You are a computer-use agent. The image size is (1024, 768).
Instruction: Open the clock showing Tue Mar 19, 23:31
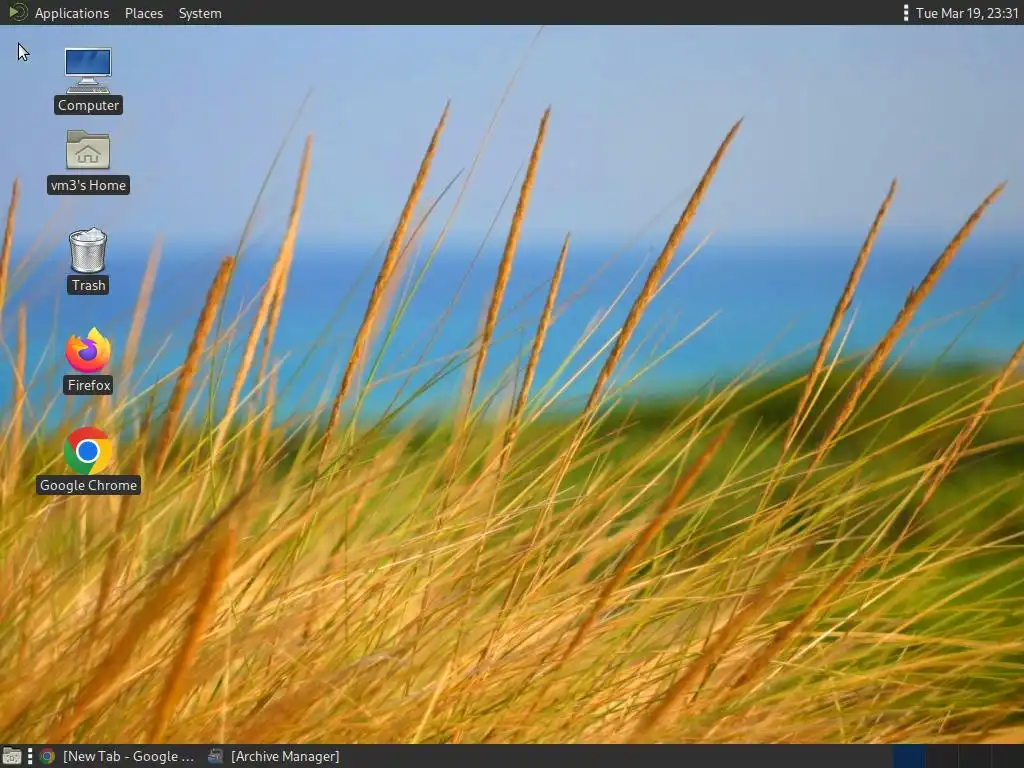967,13
